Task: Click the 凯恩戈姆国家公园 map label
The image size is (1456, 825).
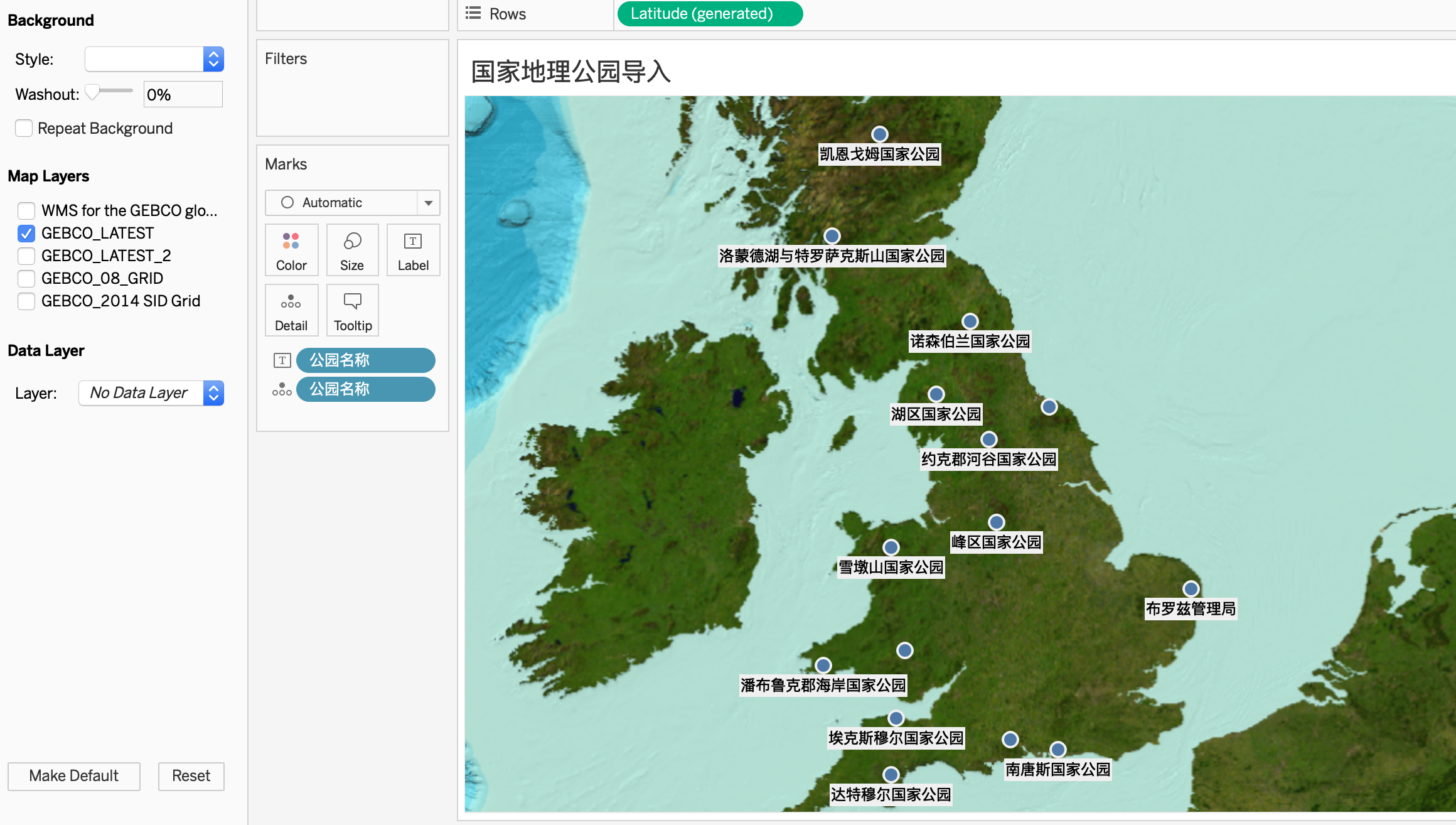Action: click(880, 154)
